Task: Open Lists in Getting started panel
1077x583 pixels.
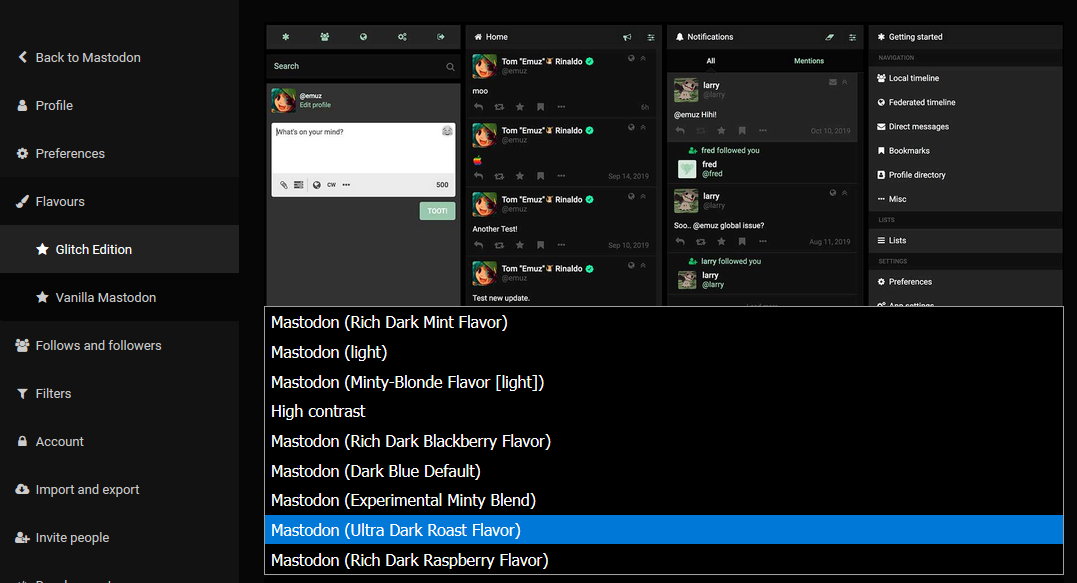Action: (966, 240)
